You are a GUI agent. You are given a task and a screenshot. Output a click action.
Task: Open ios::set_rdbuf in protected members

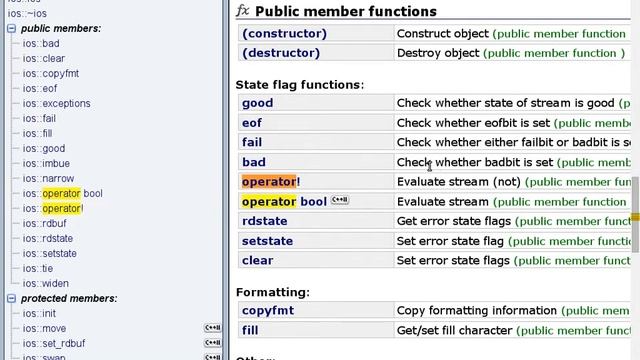pyautogui.click(x=53, y=344)
